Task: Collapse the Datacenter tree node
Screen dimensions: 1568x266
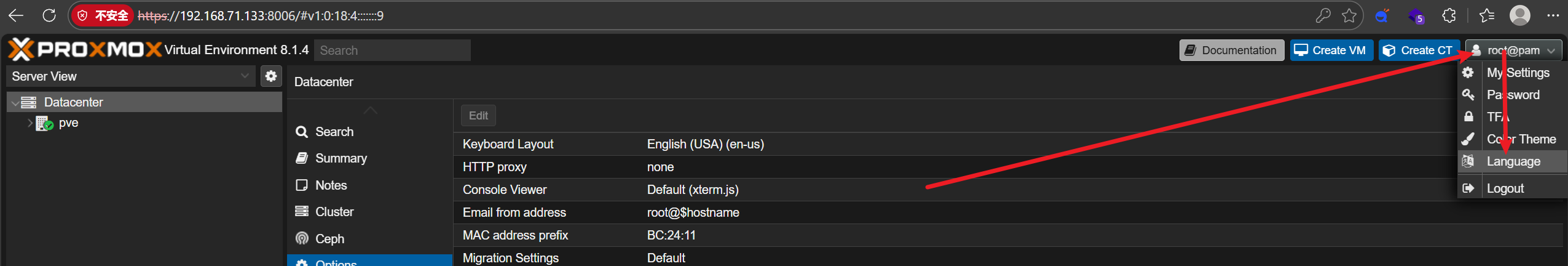Action: 15,103
